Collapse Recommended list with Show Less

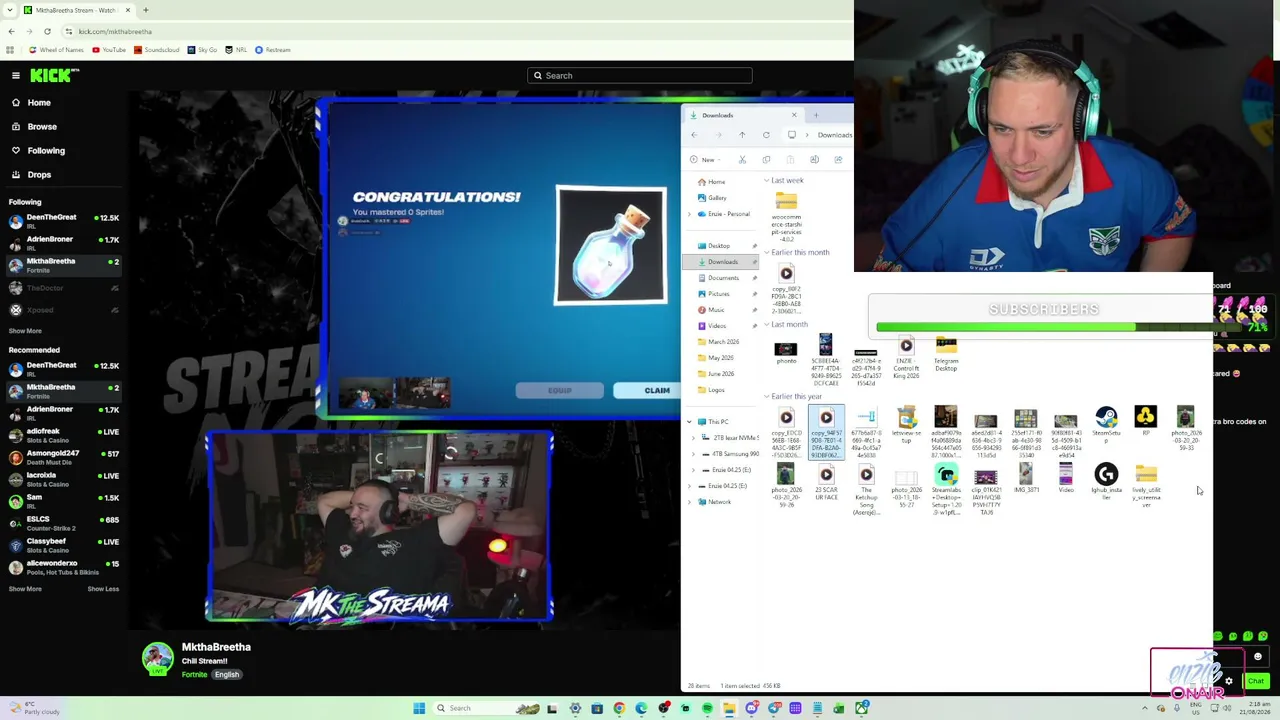coord(103,589)
